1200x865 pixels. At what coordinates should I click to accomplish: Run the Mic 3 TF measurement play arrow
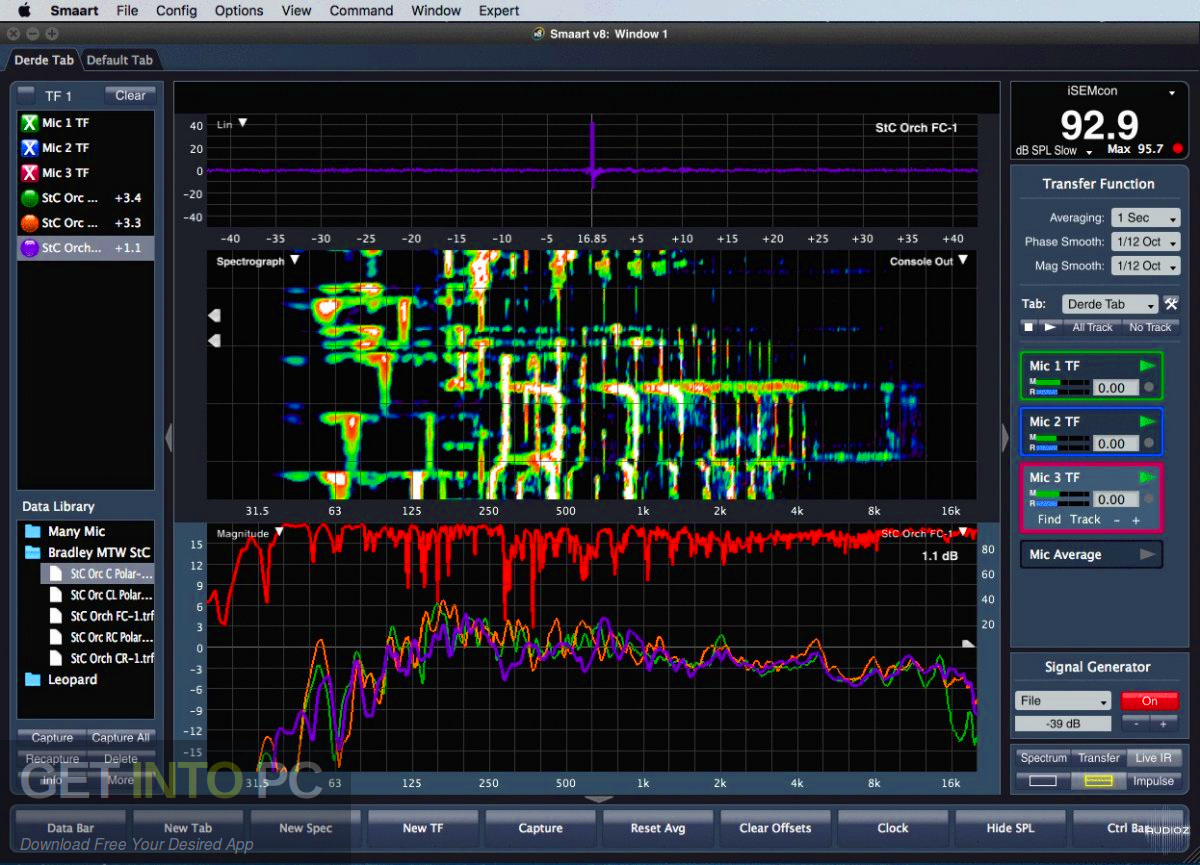coord(1147,478)
